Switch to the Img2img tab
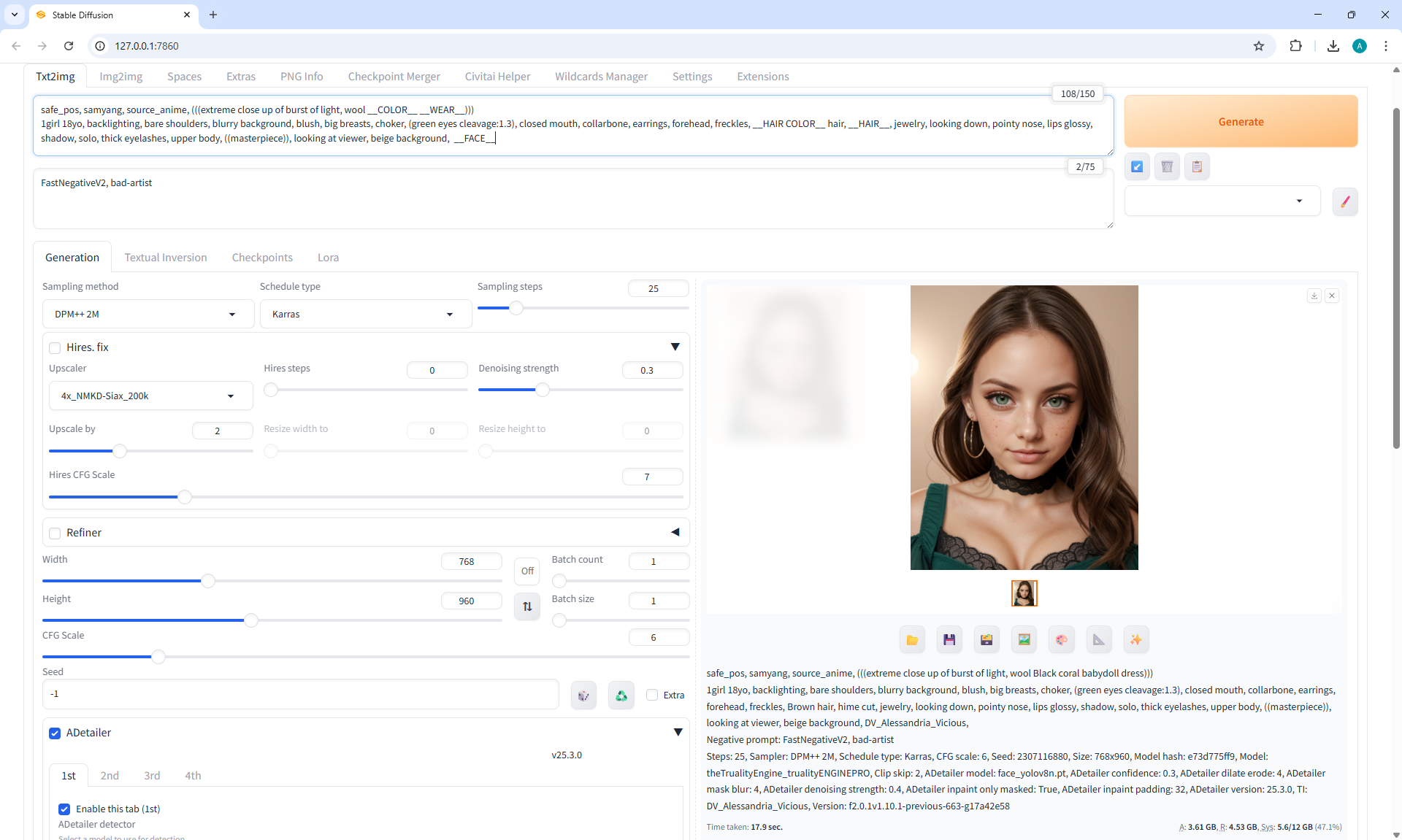1402x840 pixels. 120,77
